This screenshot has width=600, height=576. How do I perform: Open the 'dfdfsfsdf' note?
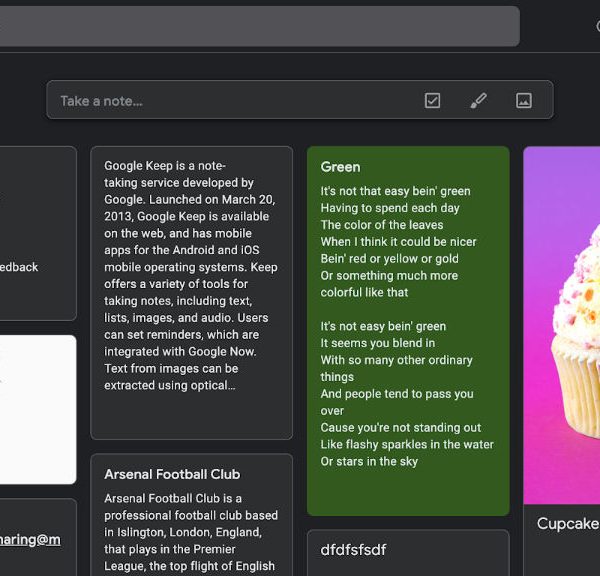[x=353, y=550]
